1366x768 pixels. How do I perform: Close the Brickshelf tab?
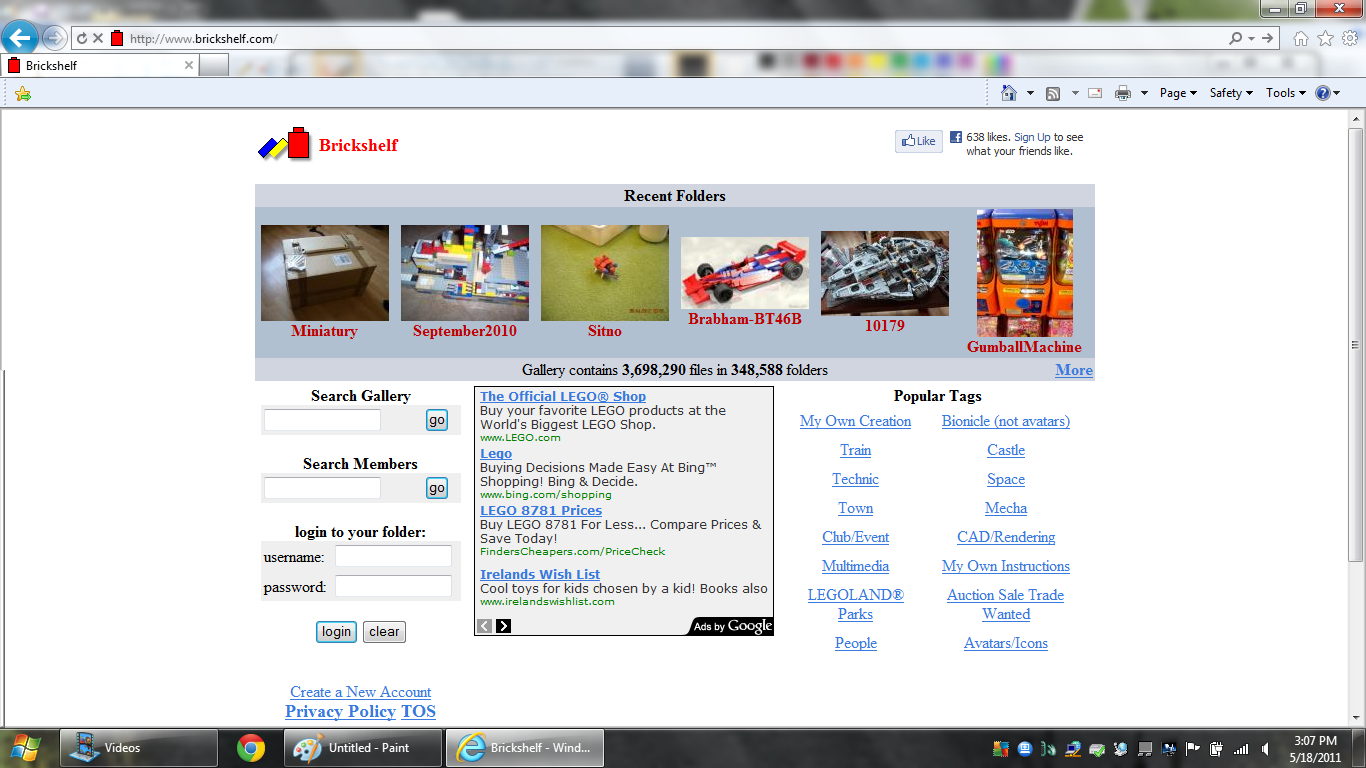click(188, 65)
